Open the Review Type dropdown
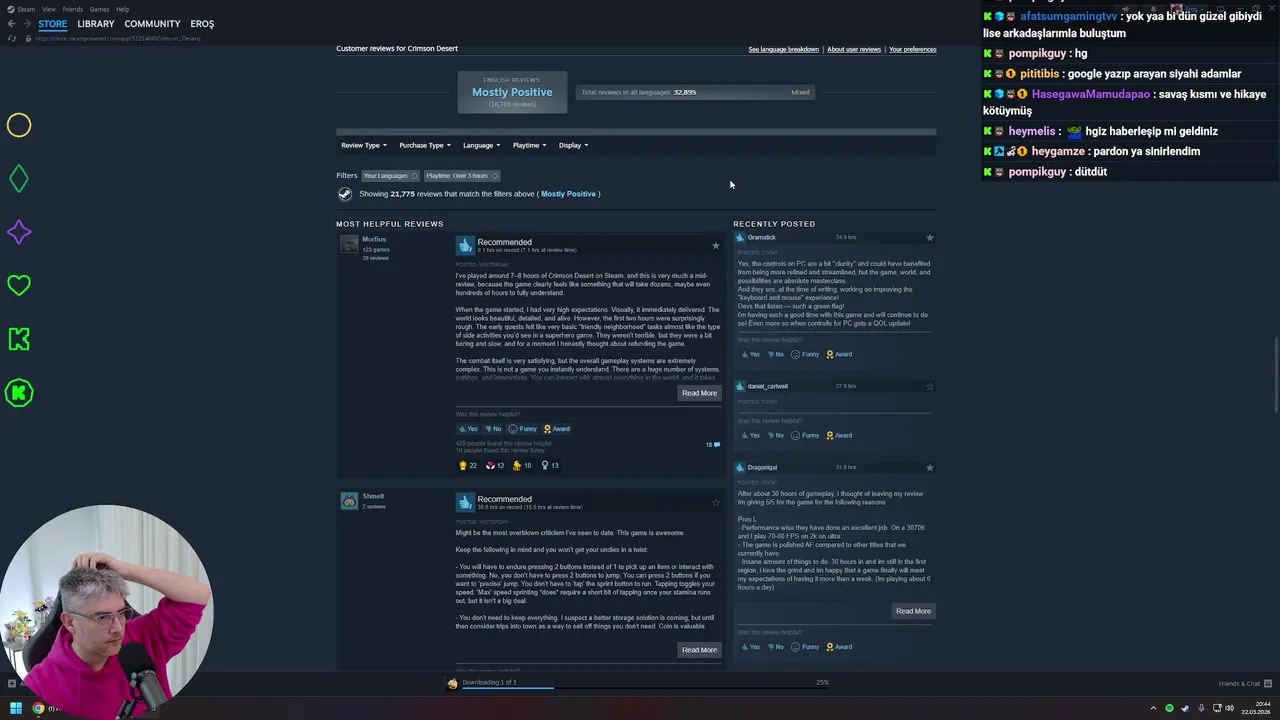The height and width of the screenshot is (720, 1280). [x=364, y=145]
